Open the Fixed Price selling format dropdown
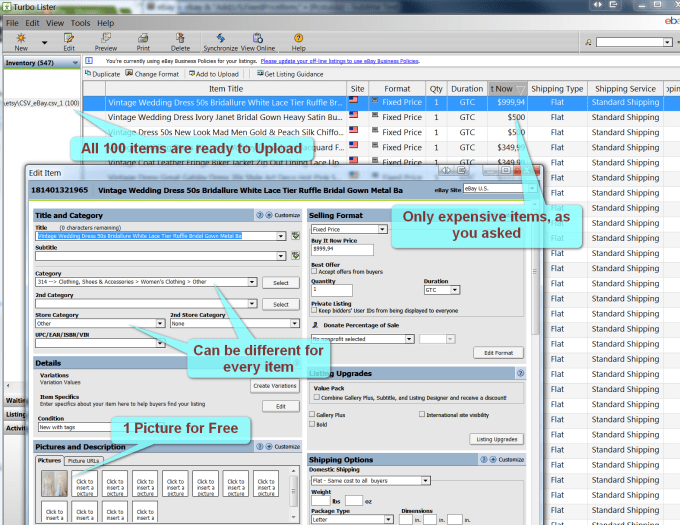The height and width of the screenshot is (525, 680). click(x=383, y=229)
